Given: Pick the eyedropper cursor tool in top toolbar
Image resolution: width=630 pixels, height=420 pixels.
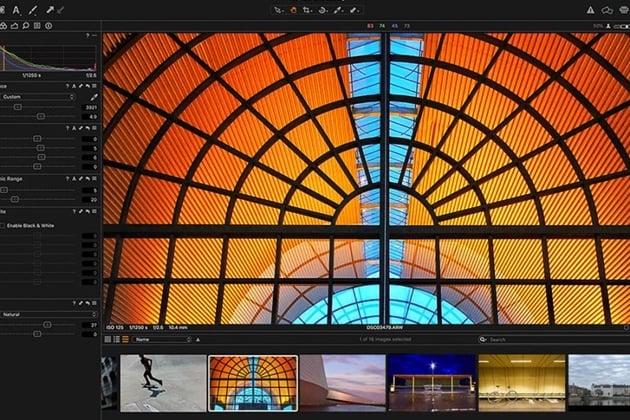Looking at the screenshot, I should click(x=338, y=10).
